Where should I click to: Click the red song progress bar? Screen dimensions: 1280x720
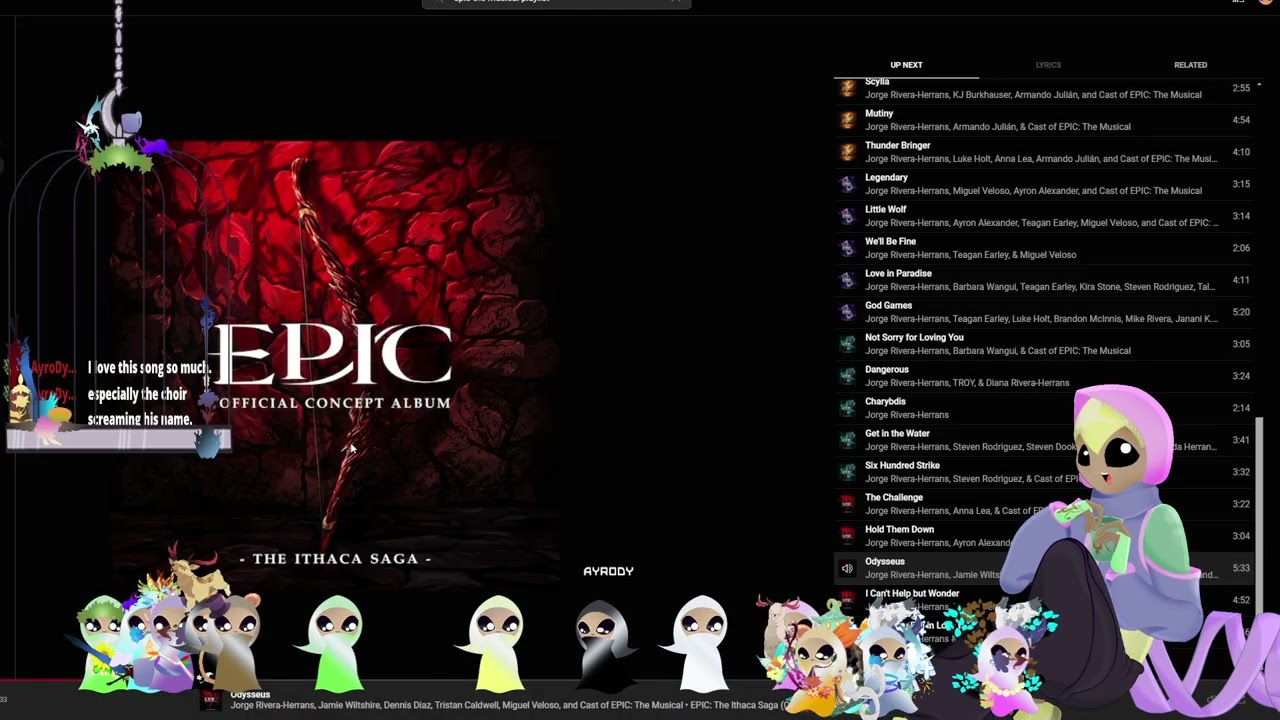pyautogui.click(x=40, y=682)
